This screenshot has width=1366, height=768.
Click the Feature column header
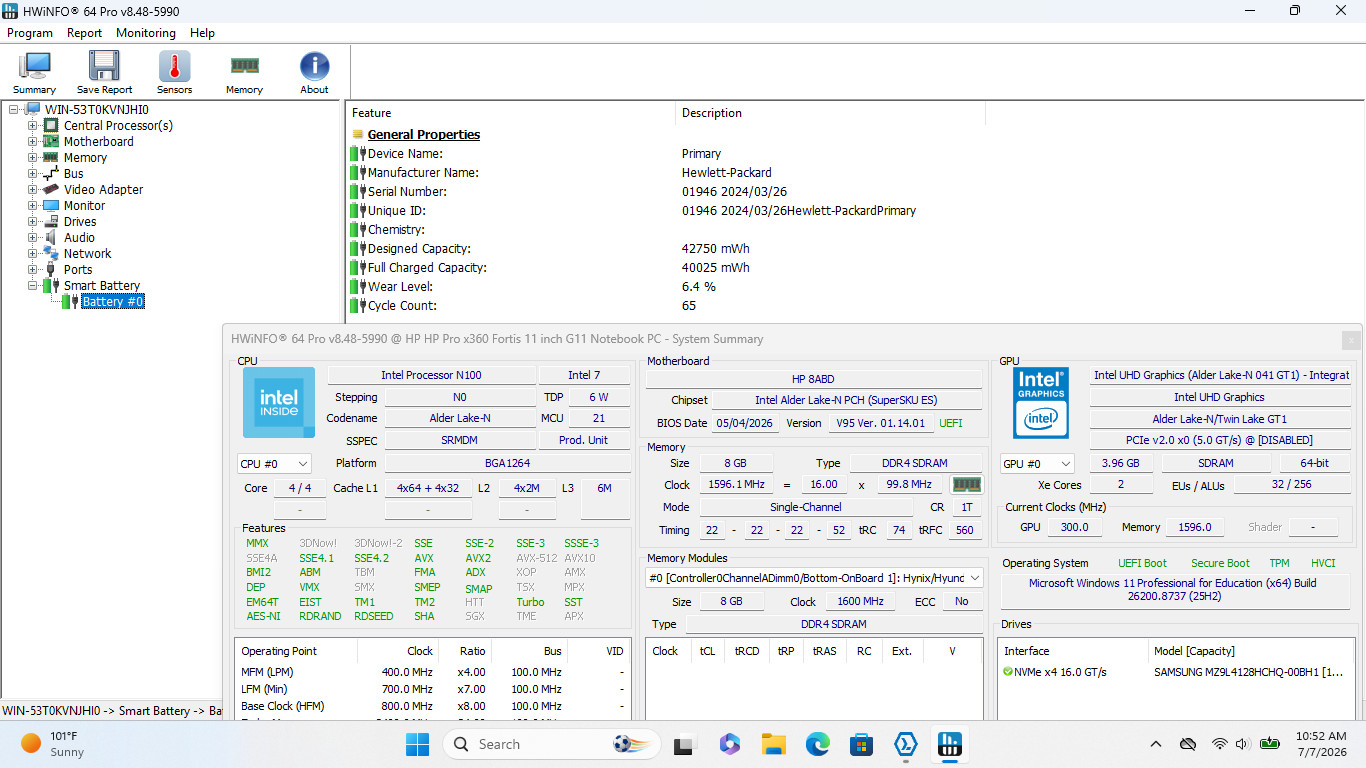pyautogui.click(x=510, y=113)
